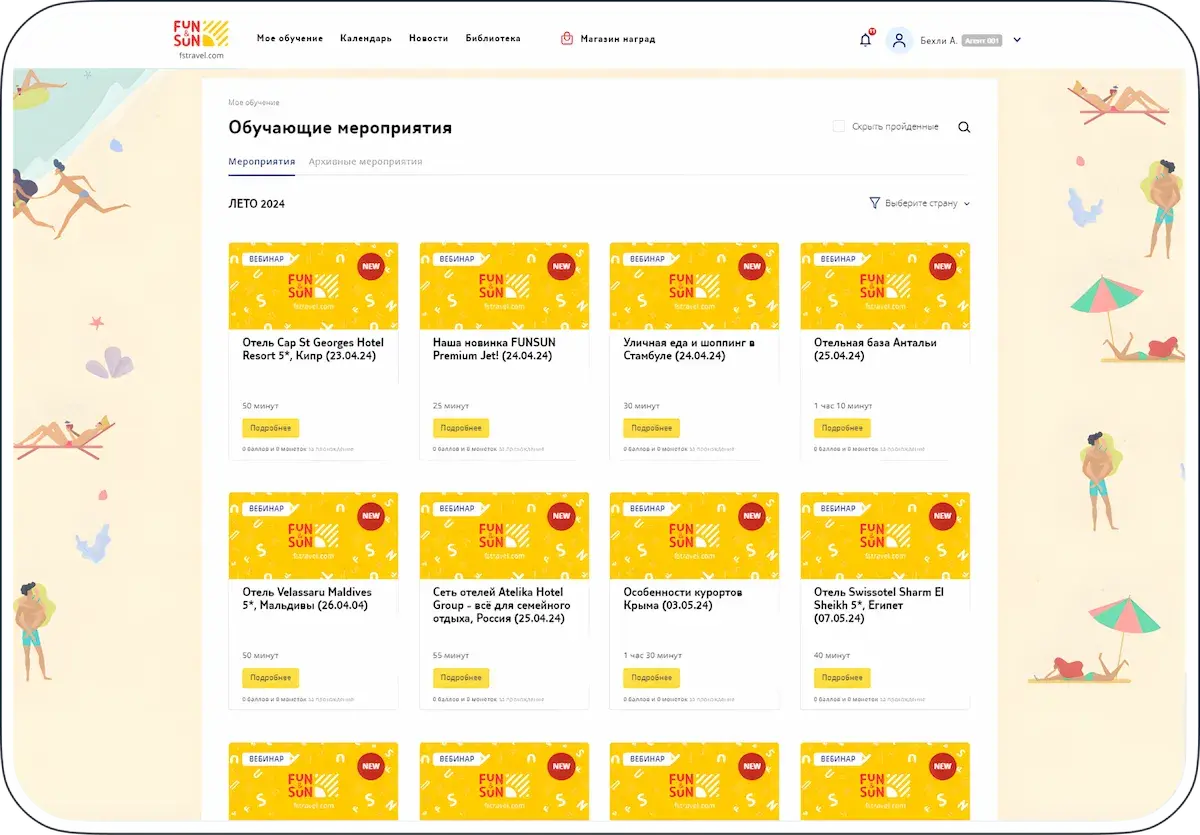Open the Магазин наград rewards icon
The height and width of the screenshot is (835, 1200).
[x=565, y=38]
